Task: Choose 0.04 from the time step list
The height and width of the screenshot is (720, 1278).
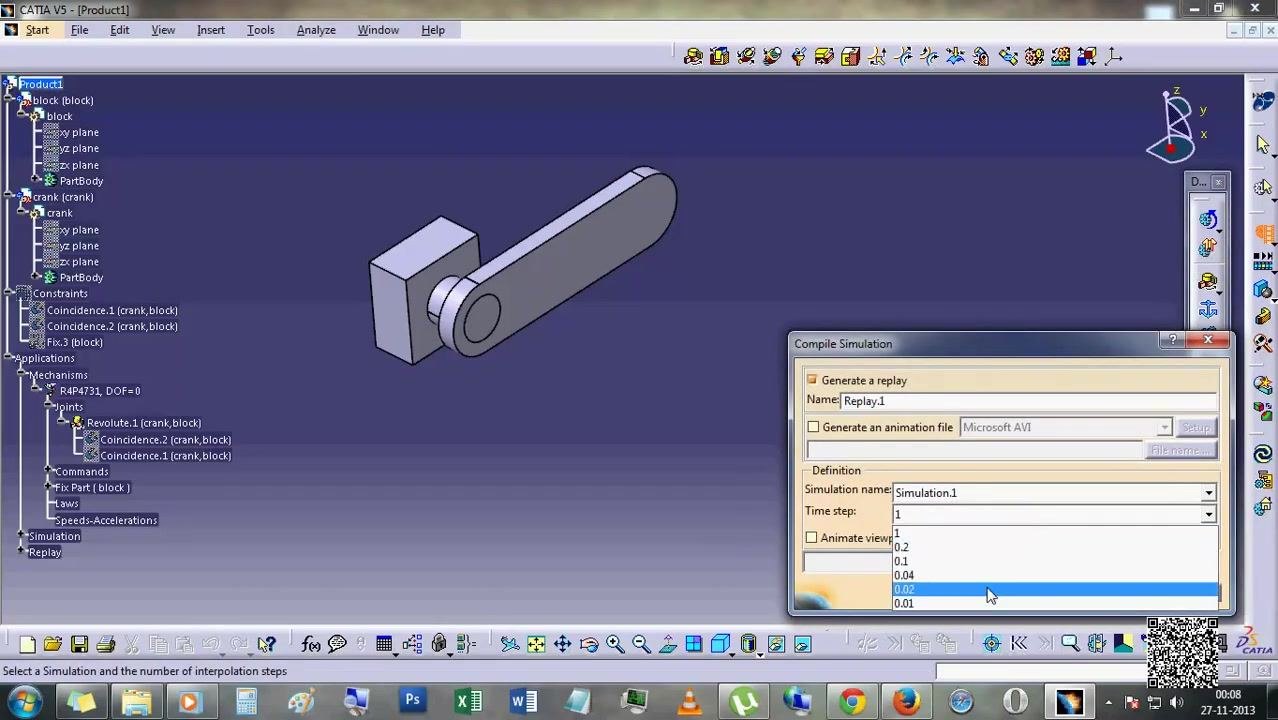Action: pos(1055,575)
